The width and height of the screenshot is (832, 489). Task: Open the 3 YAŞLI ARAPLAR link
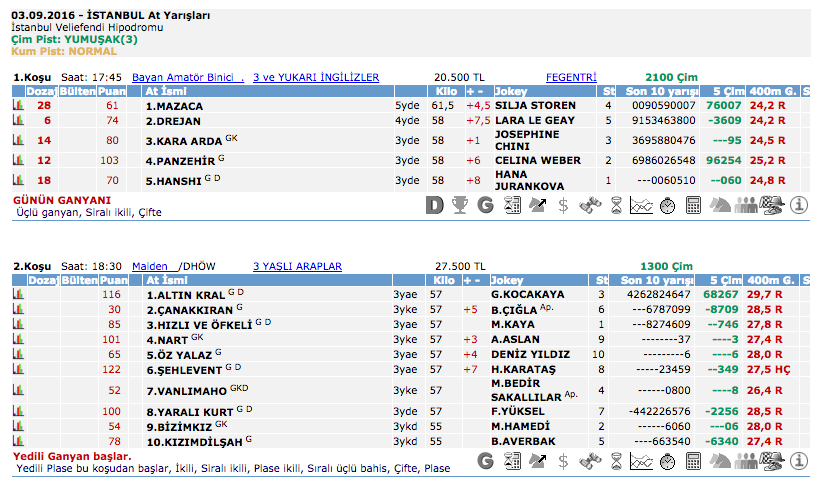(x=297, y=267)
